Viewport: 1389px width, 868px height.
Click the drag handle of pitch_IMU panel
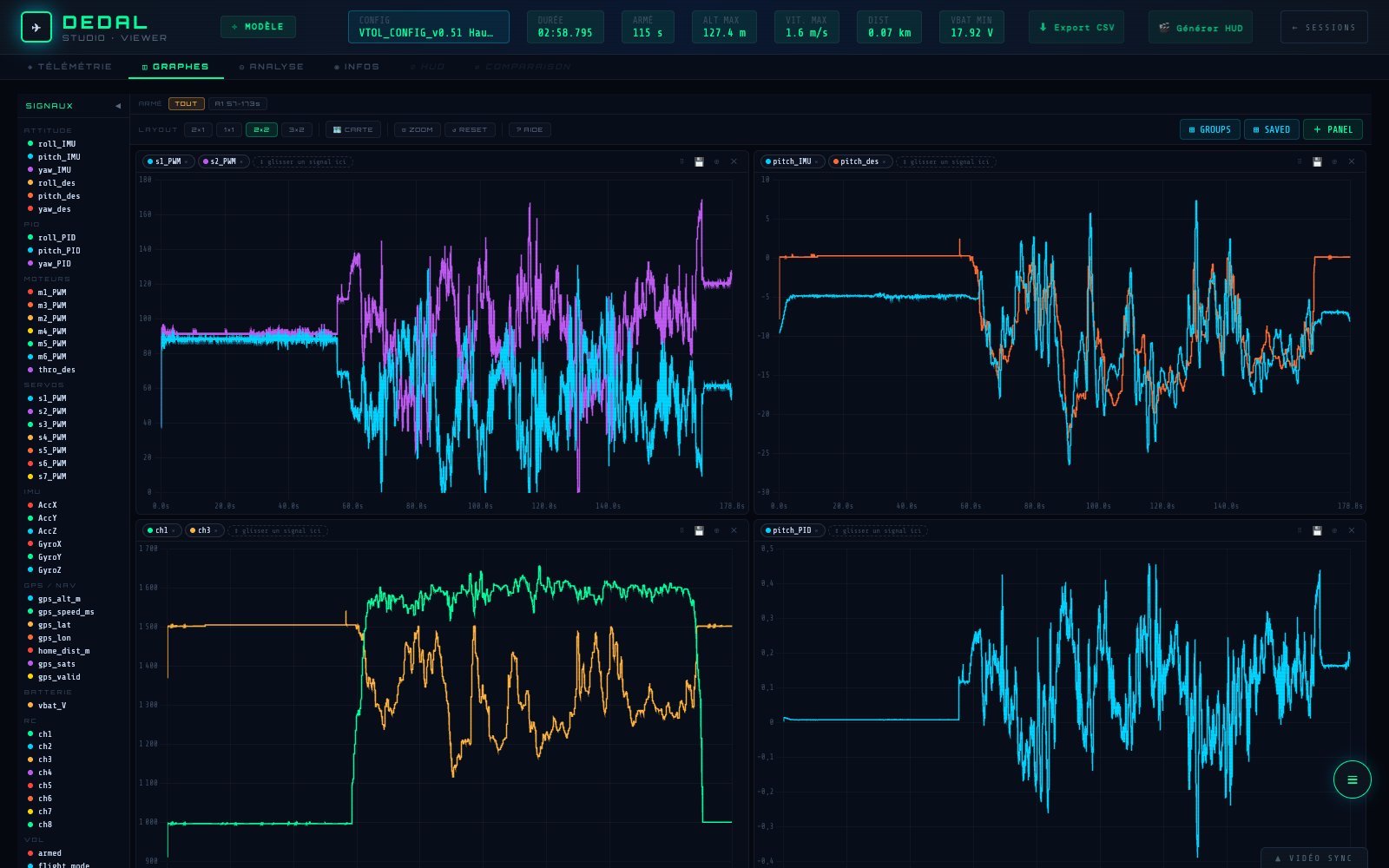pos(1300,161)
